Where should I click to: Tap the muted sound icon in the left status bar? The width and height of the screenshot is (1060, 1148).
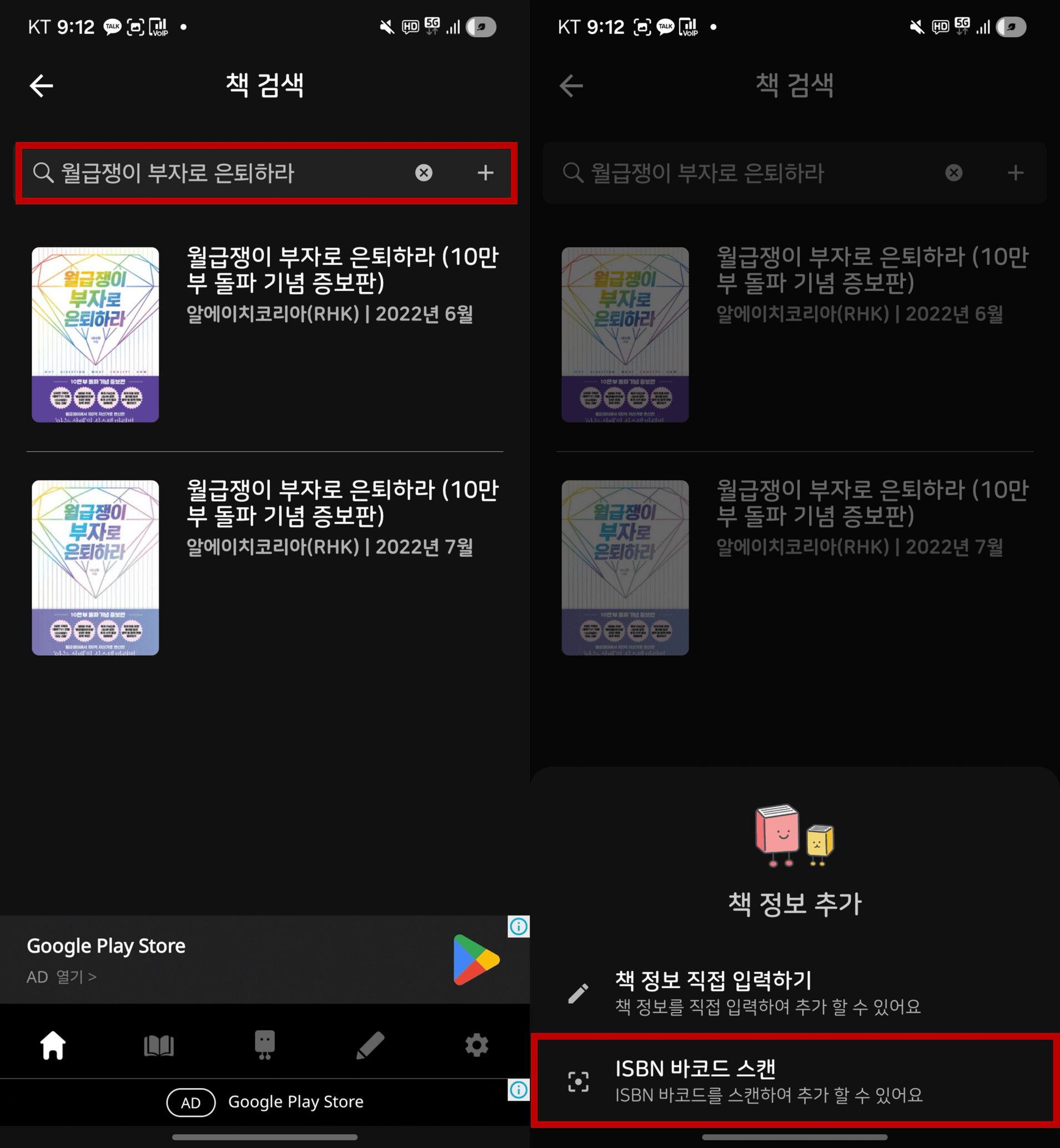(387, 27)
